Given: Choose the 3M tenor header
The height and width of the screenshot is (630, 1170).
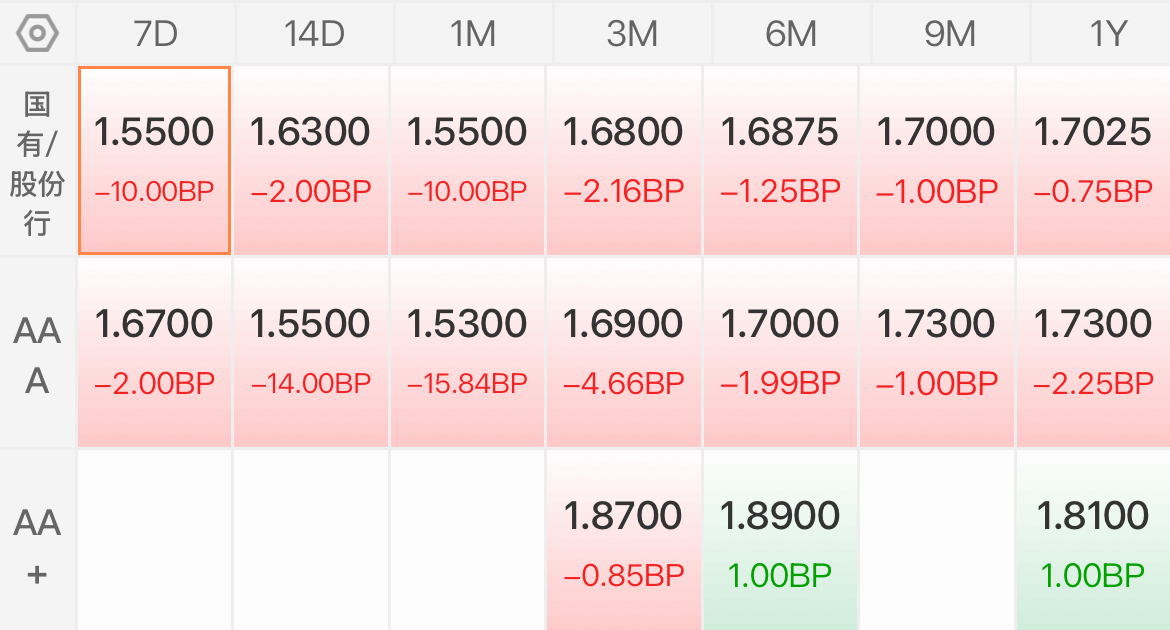Looking at the screenshot, I should pos(632,34).
